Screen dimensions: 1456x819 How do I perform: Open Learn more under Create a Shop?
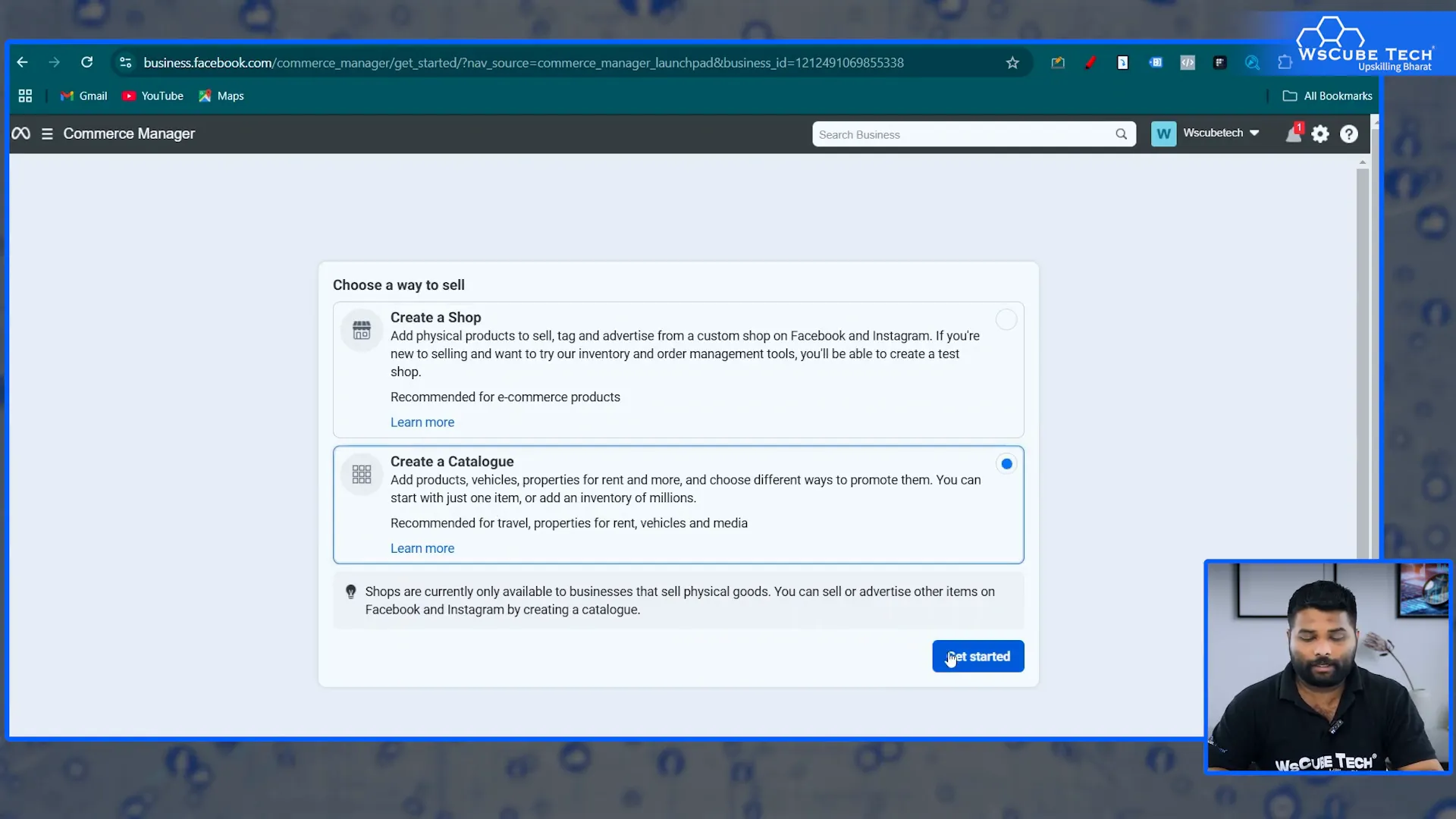[x=422, y=422]
